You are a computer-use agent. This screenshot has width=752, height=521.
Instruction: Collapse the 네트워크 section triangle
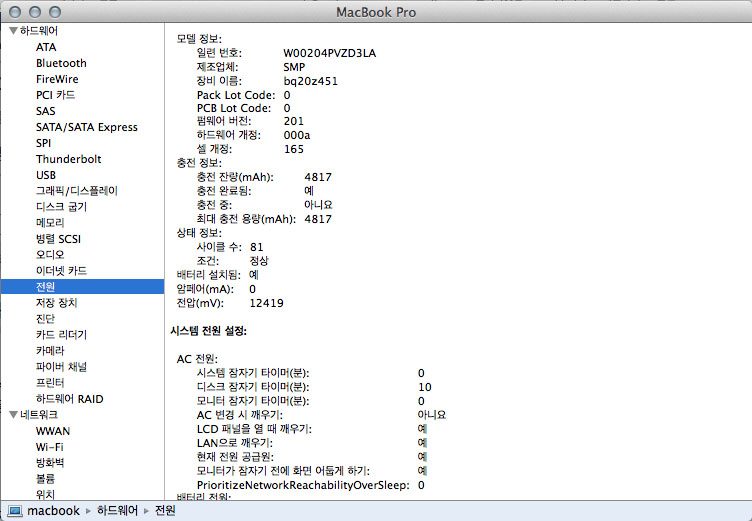click(13, 414)
